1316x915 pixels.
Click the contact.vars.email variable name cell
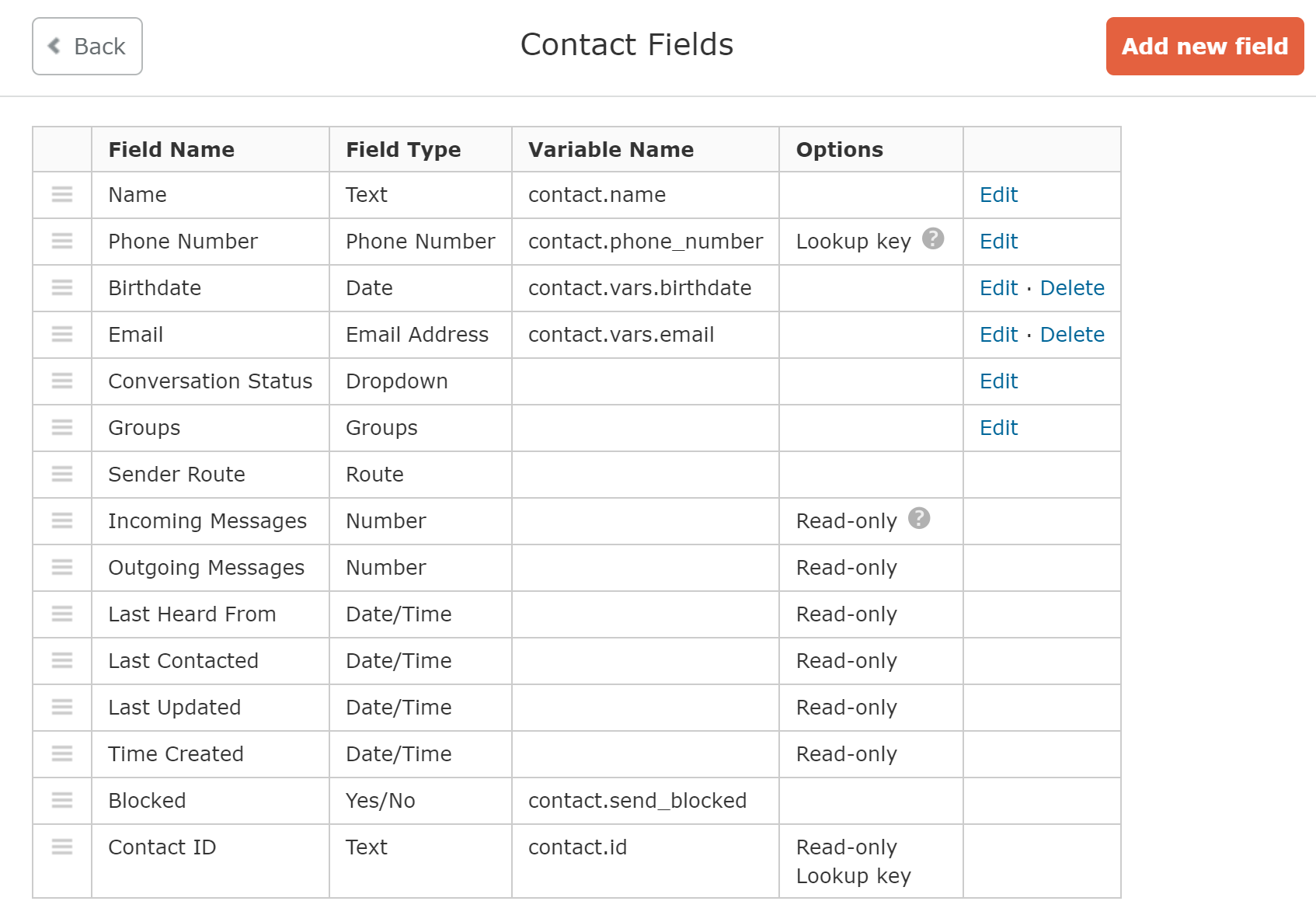(621, 335)
